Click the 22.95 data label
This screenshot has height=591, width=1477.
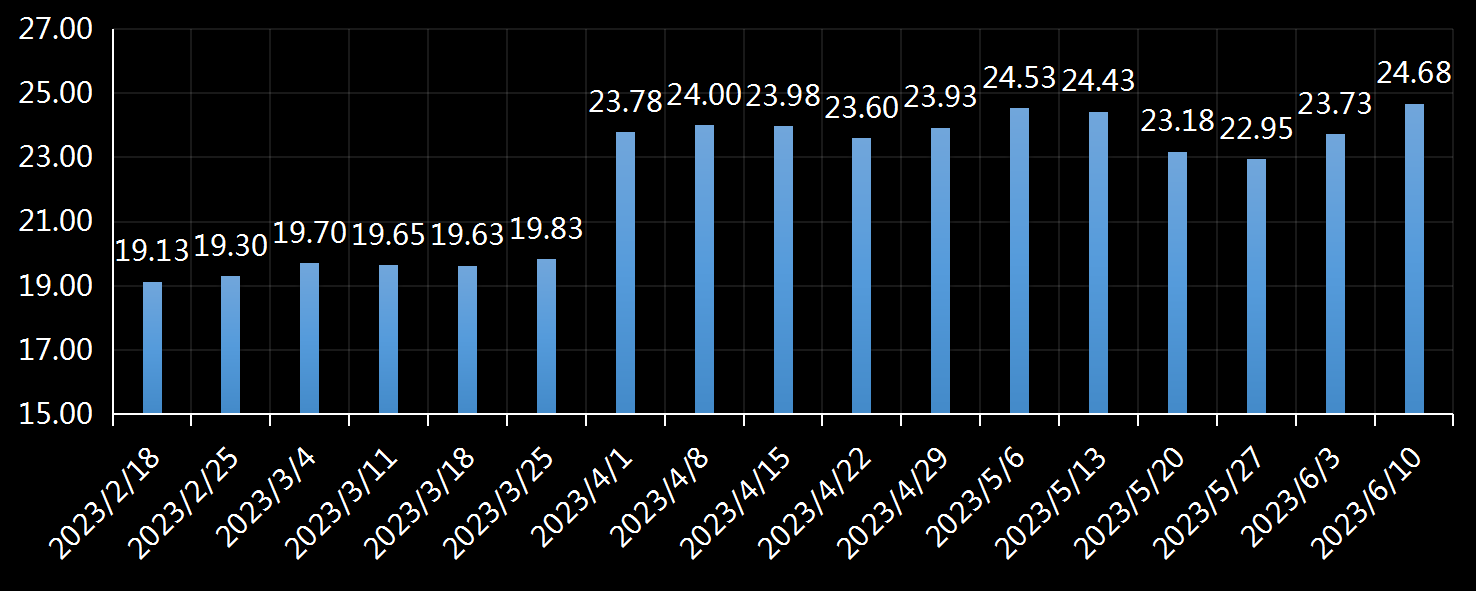(x=1256, y=129)
